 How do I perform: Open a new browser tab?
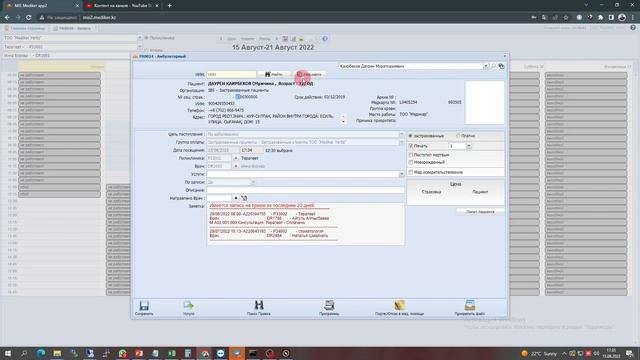point(169,6)
